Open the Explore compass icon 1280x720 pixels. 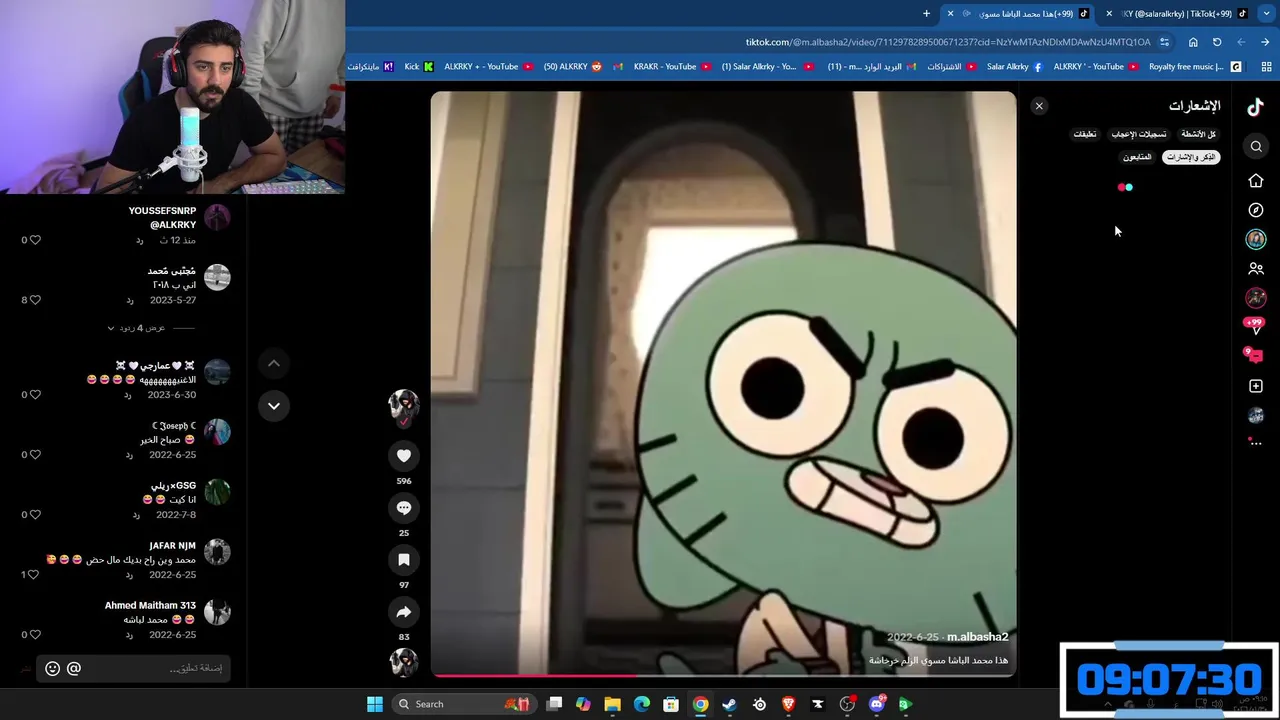1256,210
